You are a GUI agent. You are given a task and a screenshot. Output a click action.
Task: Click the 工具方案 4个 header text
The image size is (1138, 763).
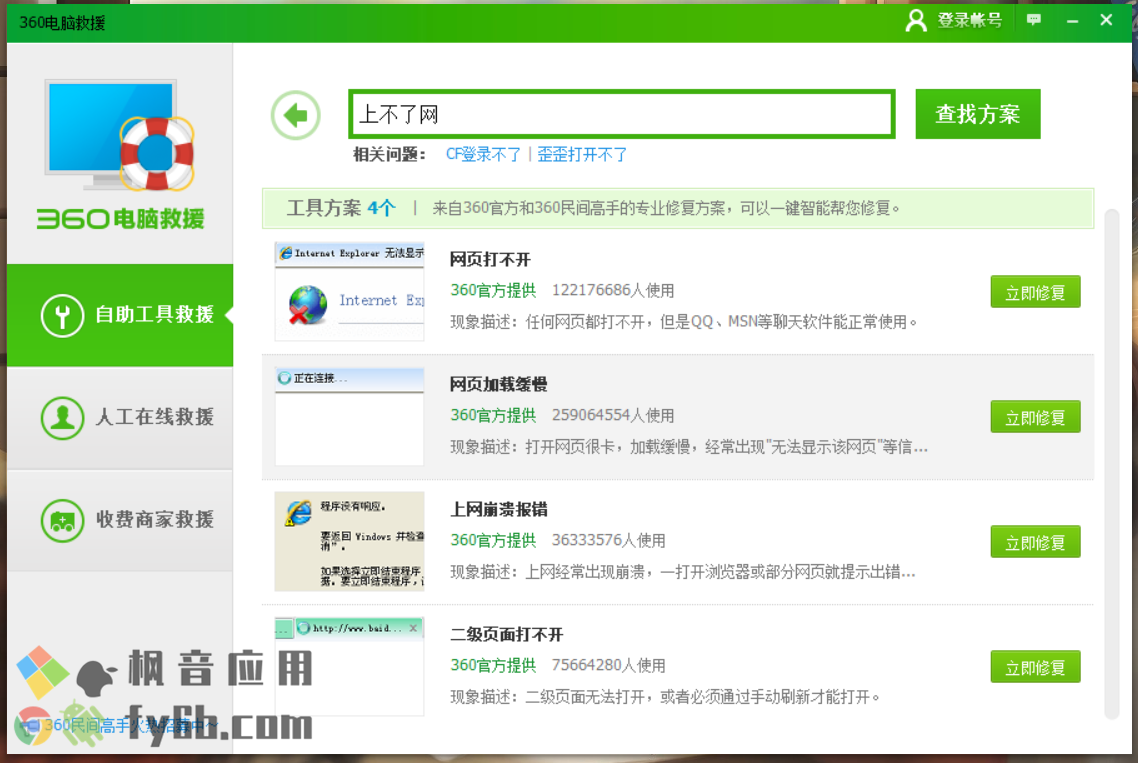pyautogui.click(x=341, y=208)
